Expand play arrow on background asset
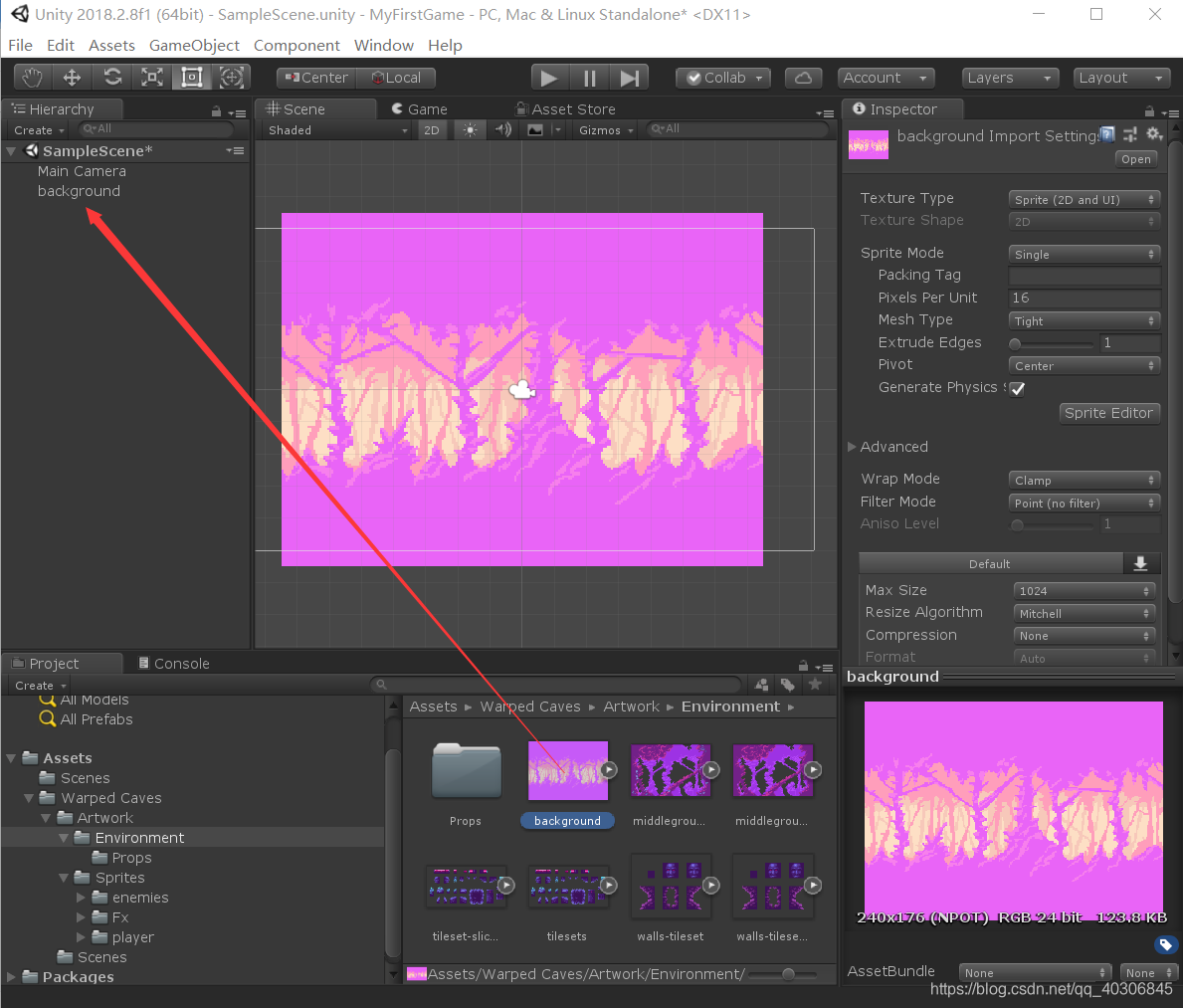This screenshot has height=1008, width=1183. [609, 769]
